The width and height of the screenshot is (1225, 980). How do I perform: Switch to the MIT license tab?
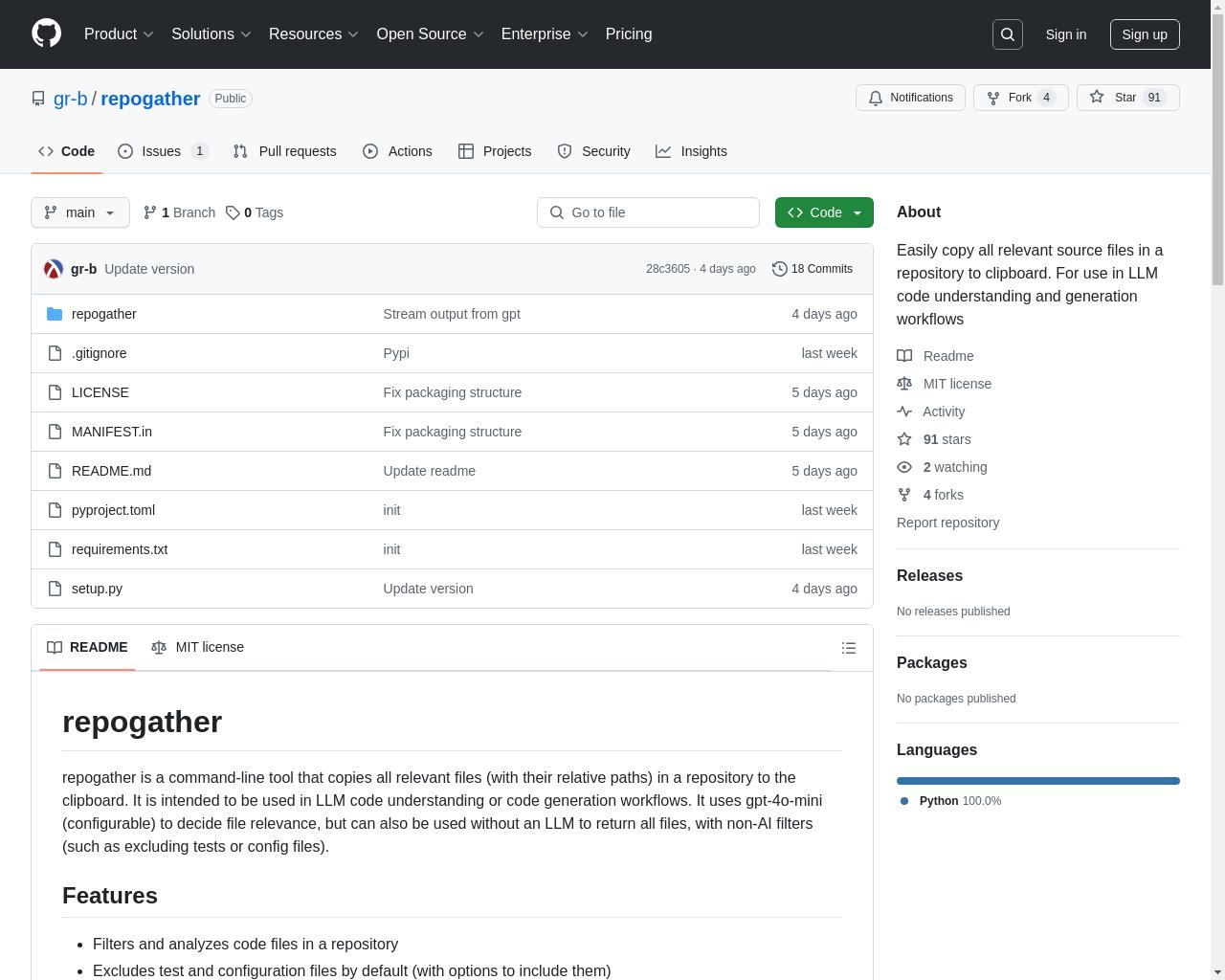pyautogui.click(x=197, y=647)
